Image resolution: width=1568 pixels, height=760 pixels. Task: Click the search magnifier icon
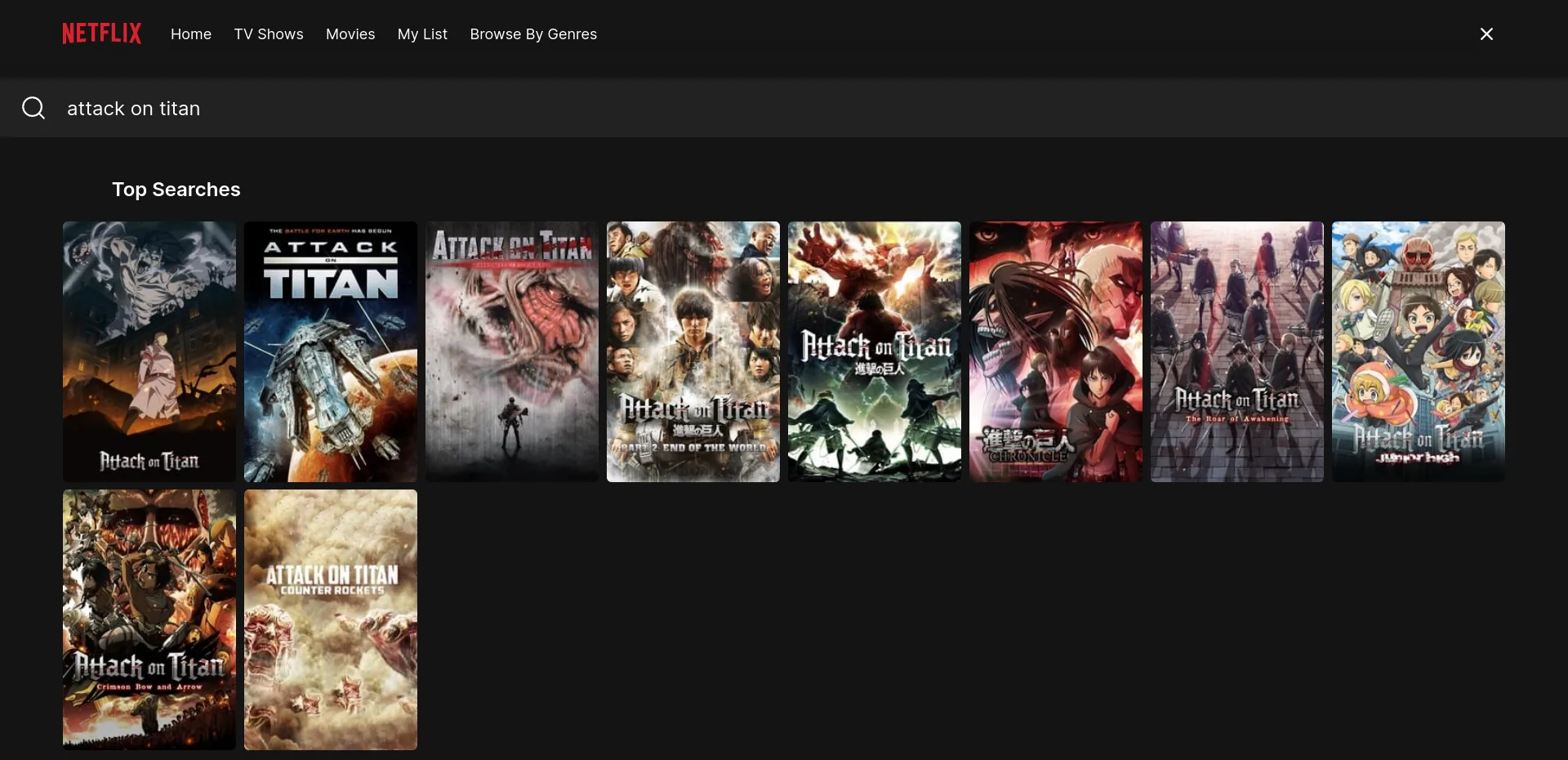point(33,108)
